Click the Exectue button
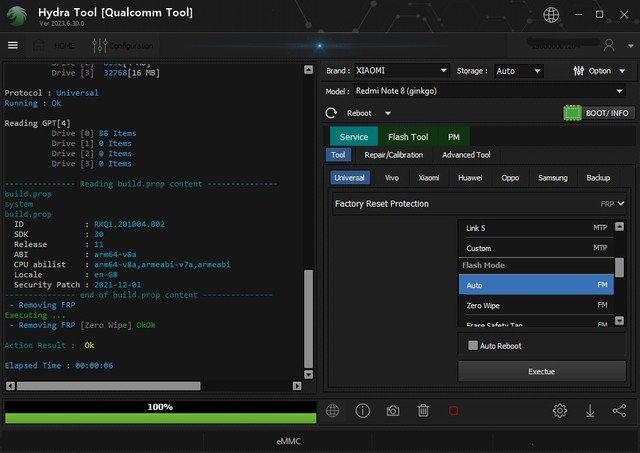Screen dimensions: 640x453 click(x=542, y=371)
